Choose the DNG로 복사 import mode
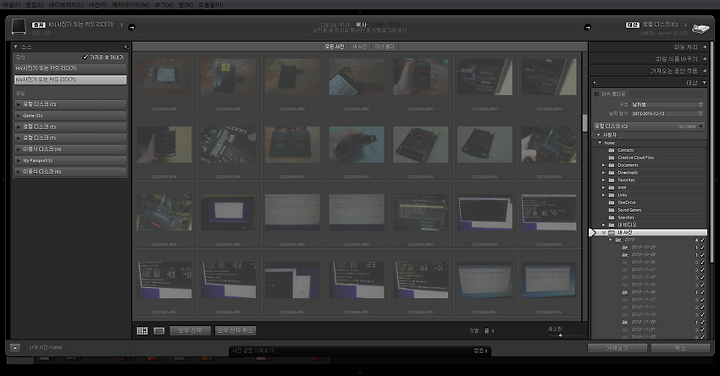The image size is (720, 376). coord(335,24)
